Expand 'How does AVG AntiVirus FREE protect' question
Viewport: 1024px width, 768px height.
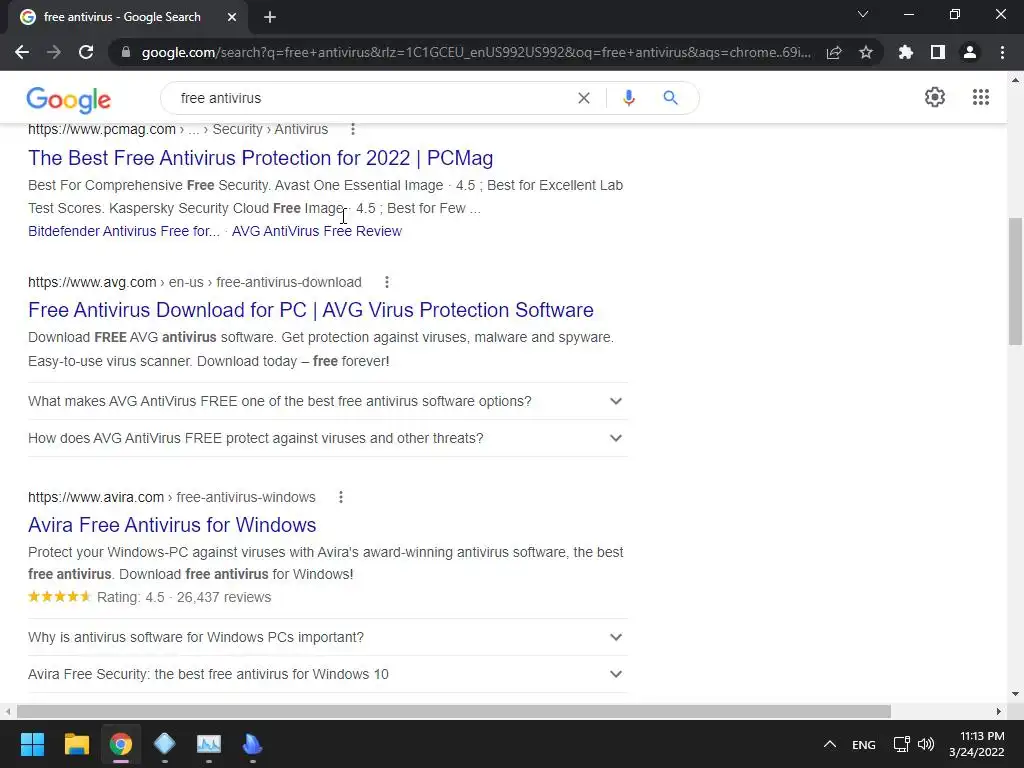(328, 438)
